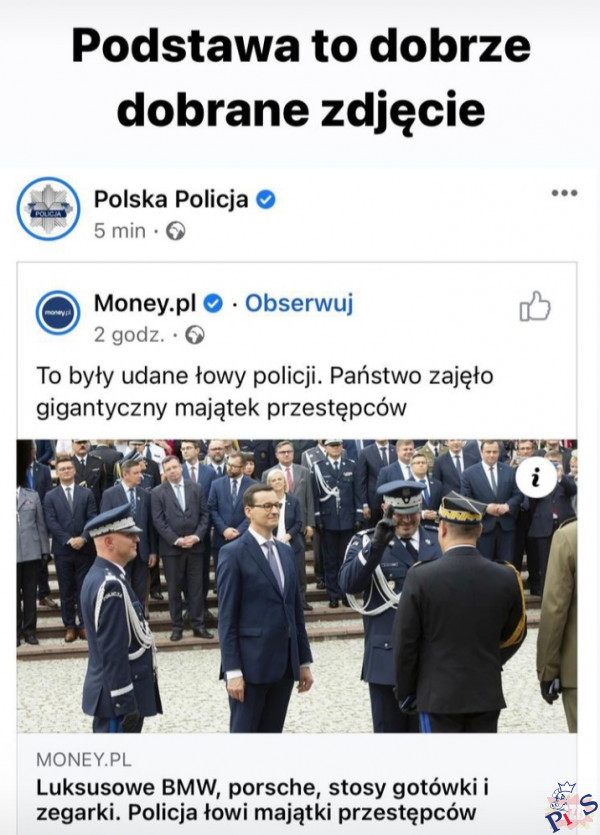600x835 pixels.
Task: Click the Podstawa to dobrze dobrane zdjęcie caption
Action: [301, 78]
